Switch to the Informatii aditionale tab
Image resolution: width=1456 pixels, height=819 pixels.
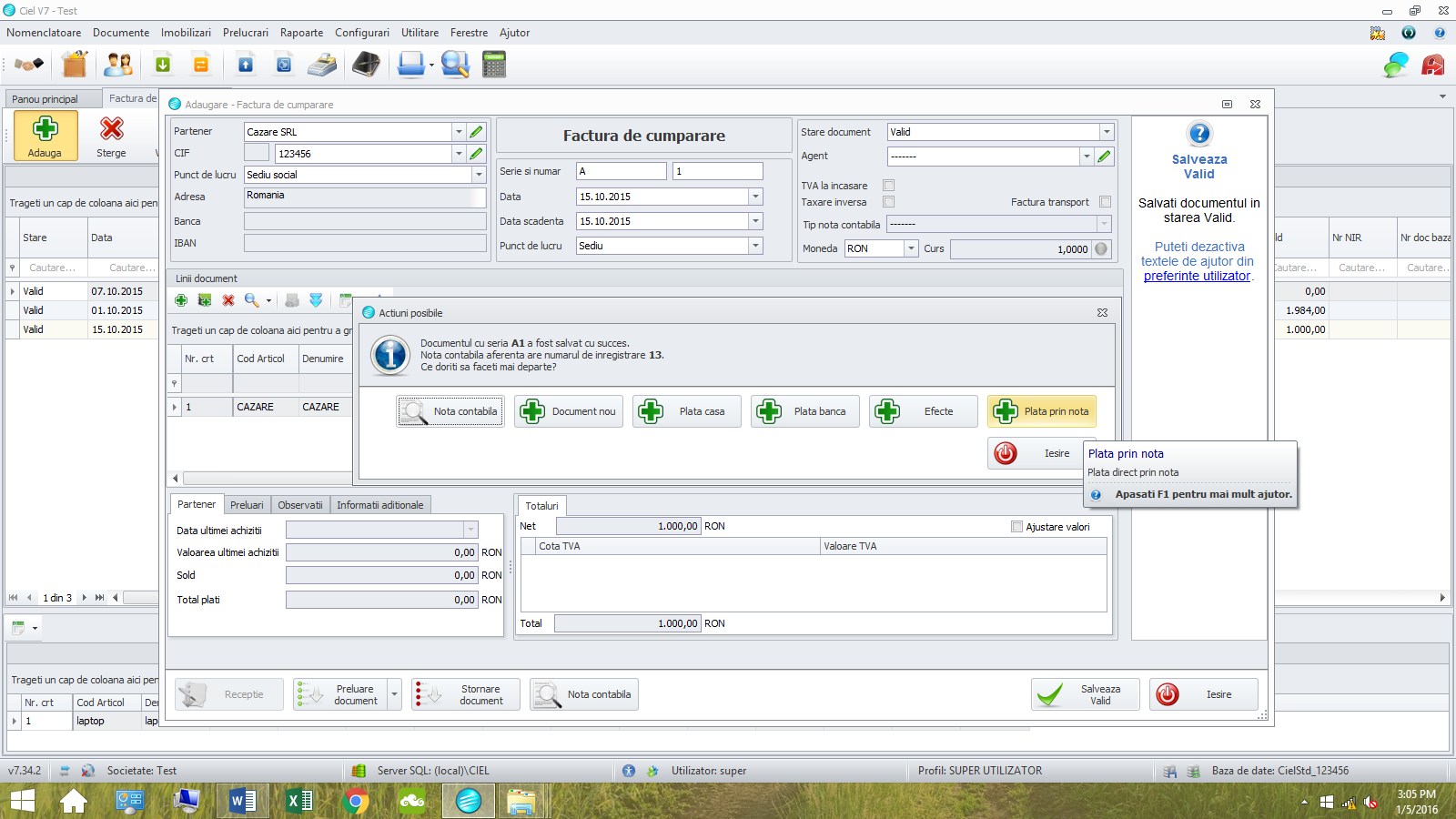380,505
